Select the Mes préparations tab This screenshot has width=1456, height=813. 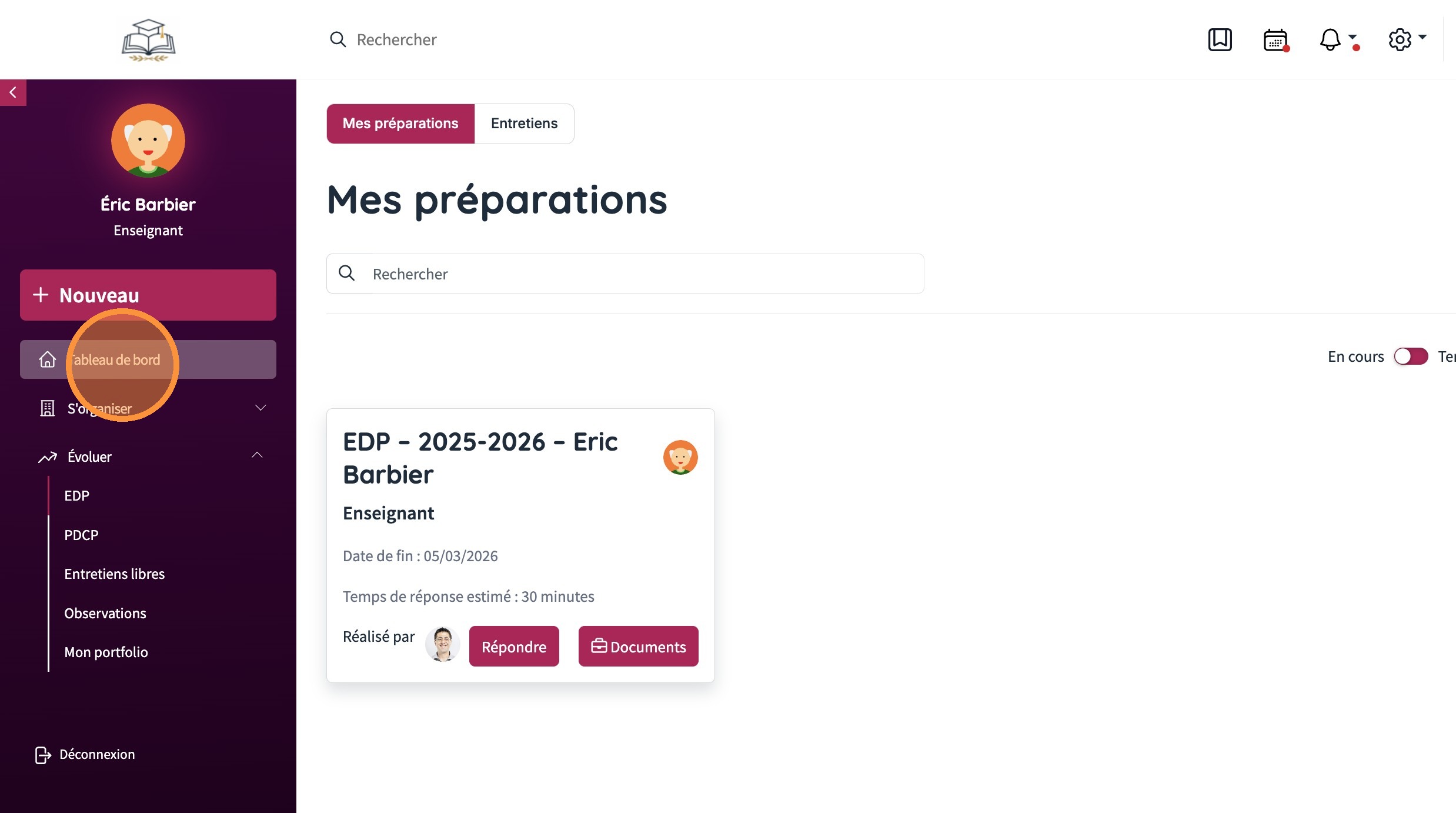400,124
